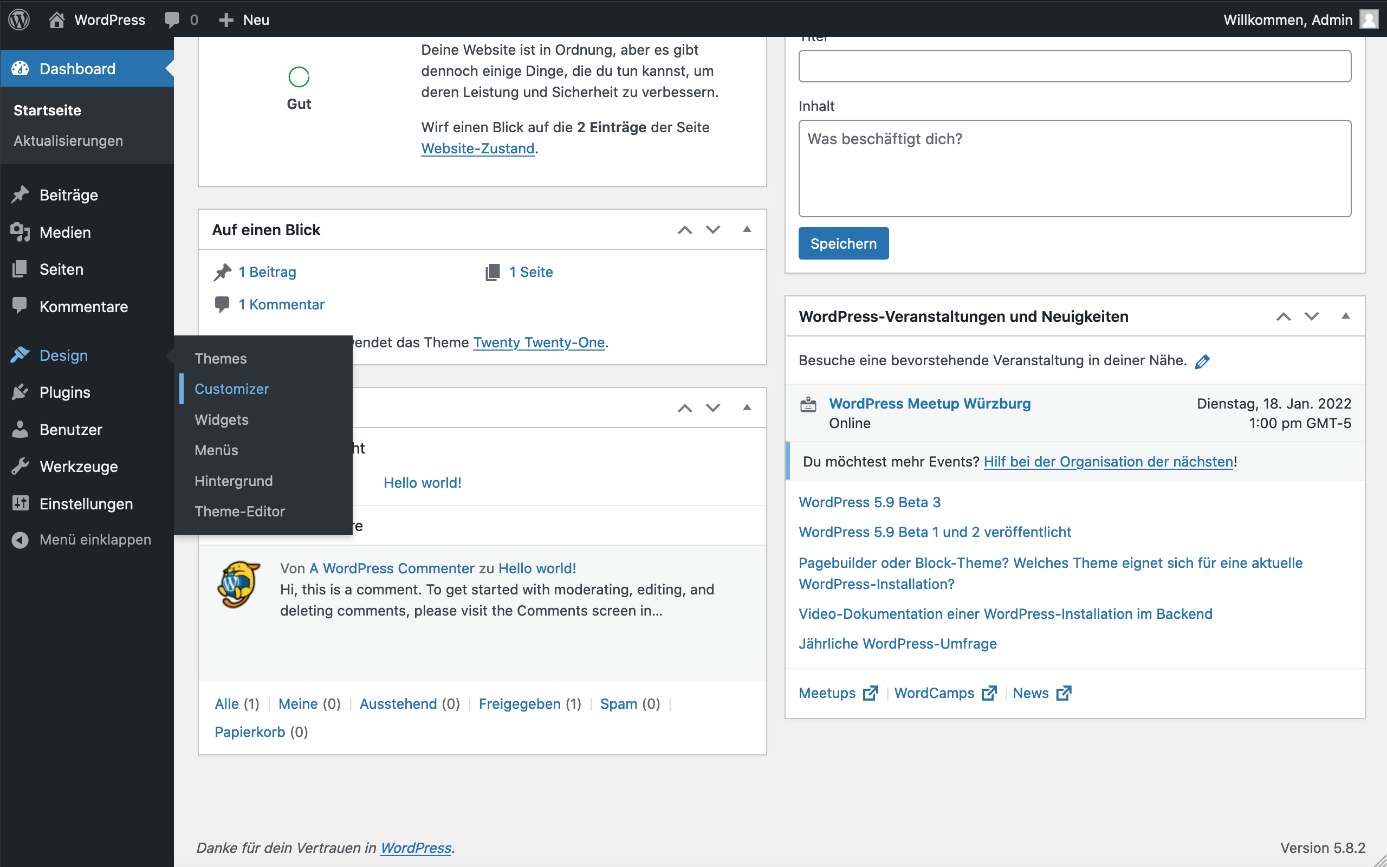1387x867 pixels.
Task: Click the Seiten pages icon in sidebar
Action: 20,269
